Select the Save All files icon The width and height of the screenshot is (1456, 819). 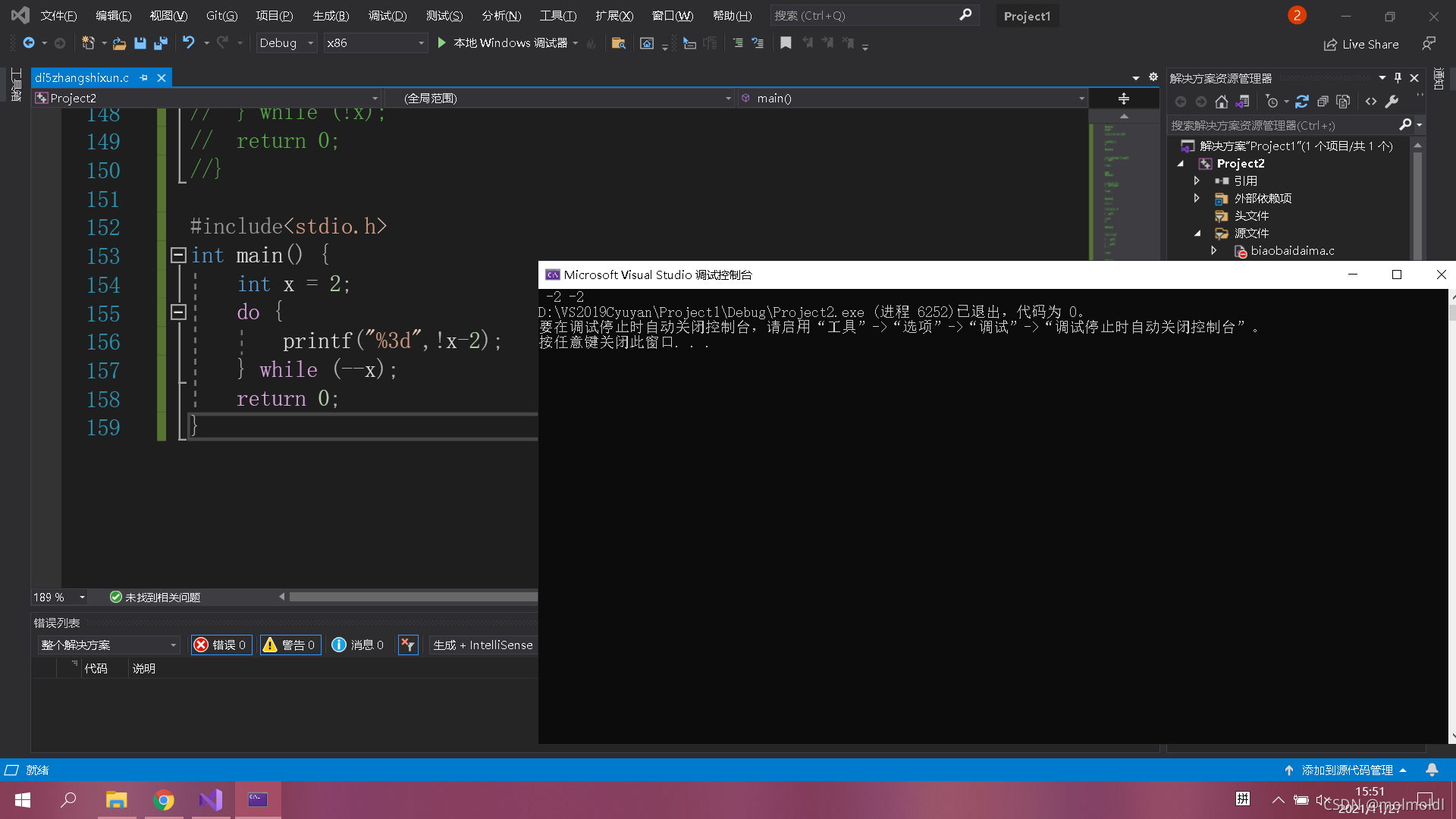159,43
